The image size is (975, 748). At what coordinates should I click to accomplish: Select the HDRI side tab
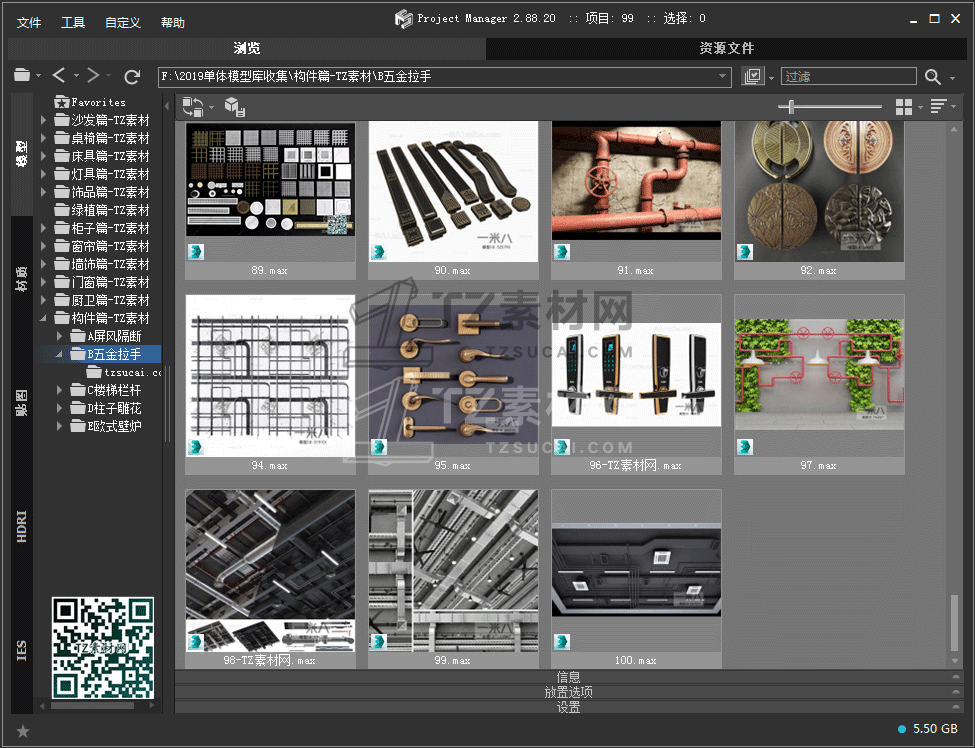(22, 526)
